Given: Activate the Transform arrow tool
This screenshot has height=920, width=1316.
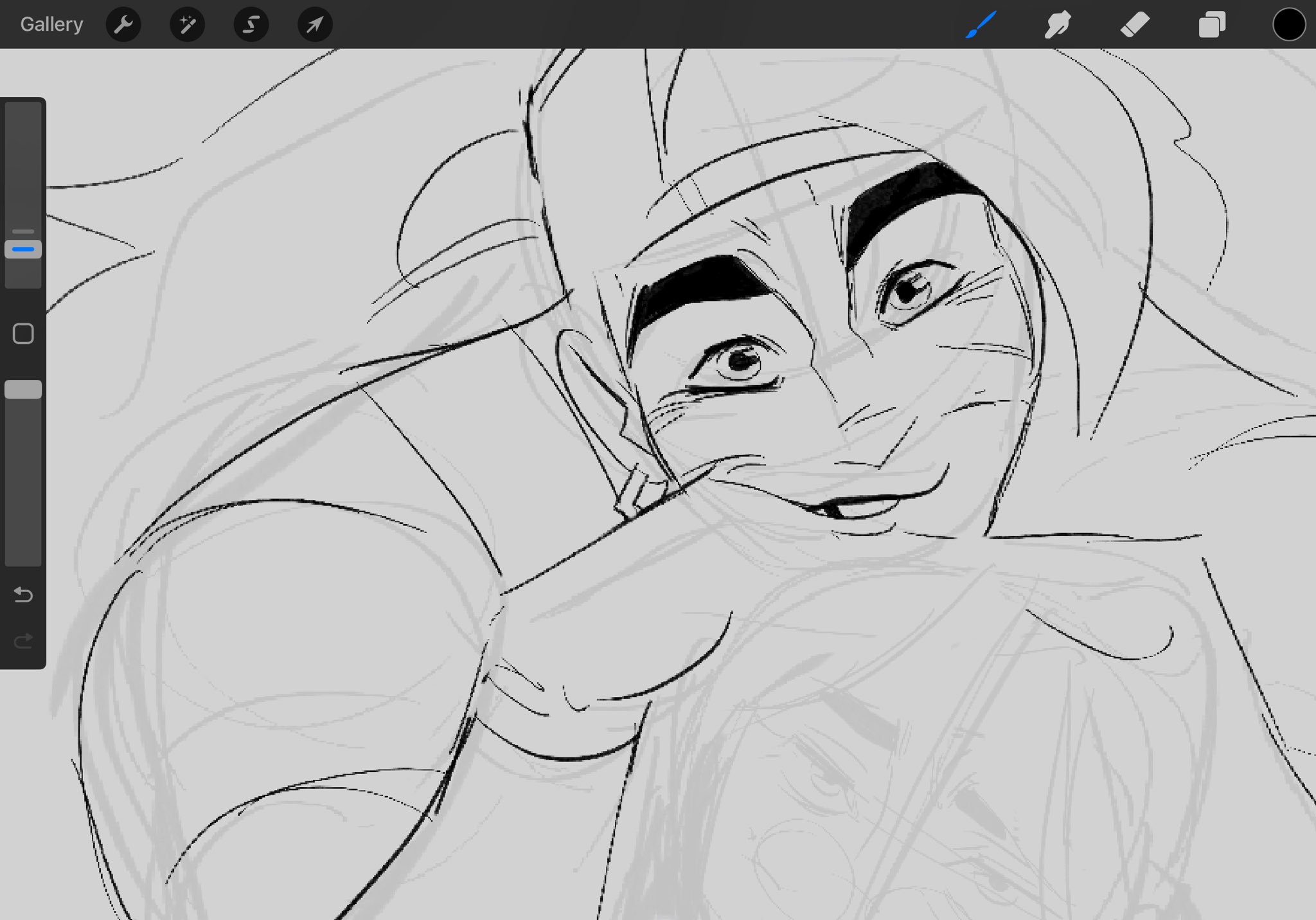Looking at the screenshot, I should click(315, 24).
